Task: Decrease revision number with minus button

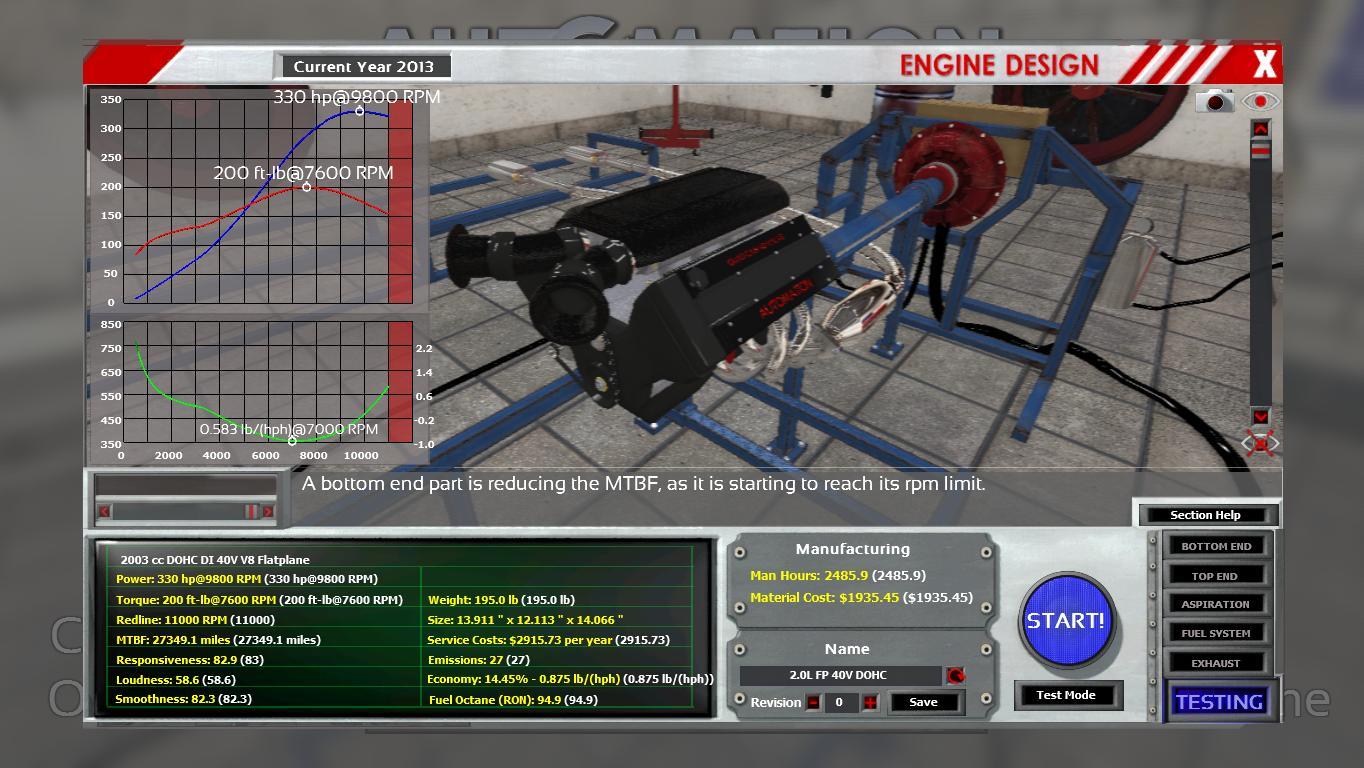Action: (x=814, y=702)
